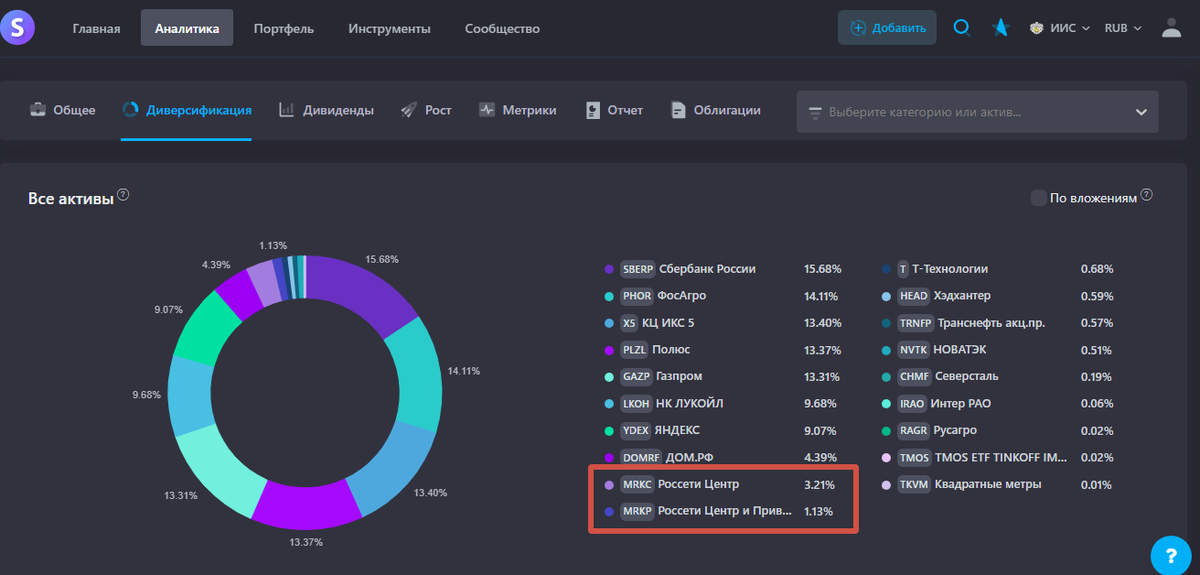
Task: Click the 4.39% magenta donut segment
Action: pyautogui.click(x=238, y=292)
